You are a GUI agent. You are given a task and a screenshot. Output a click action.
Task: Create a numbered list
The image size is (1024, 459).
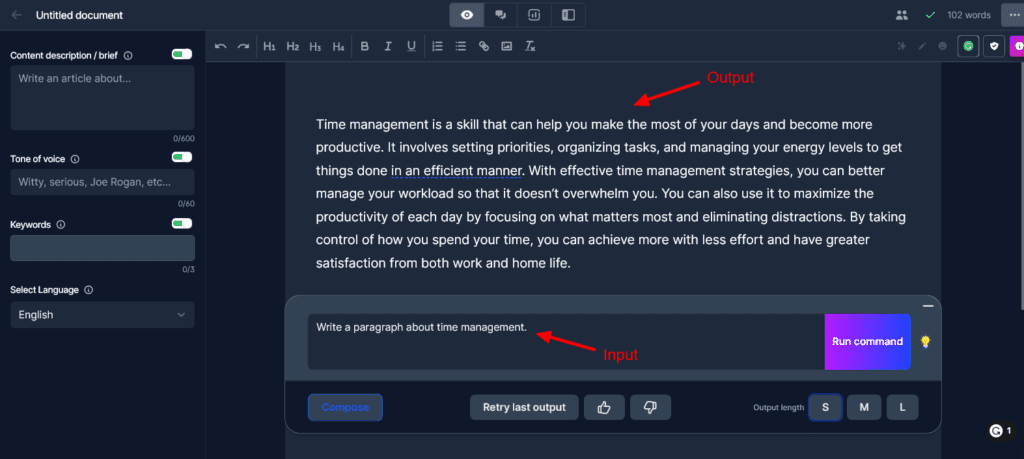click(x=438, y=46)
